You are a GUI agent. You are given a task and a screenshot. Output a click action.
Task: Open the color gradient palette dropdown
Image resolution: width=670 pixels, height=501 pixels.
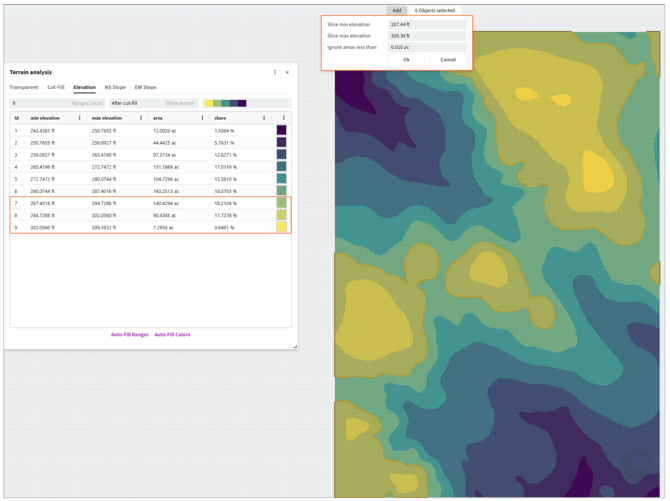tap(246, 103)
